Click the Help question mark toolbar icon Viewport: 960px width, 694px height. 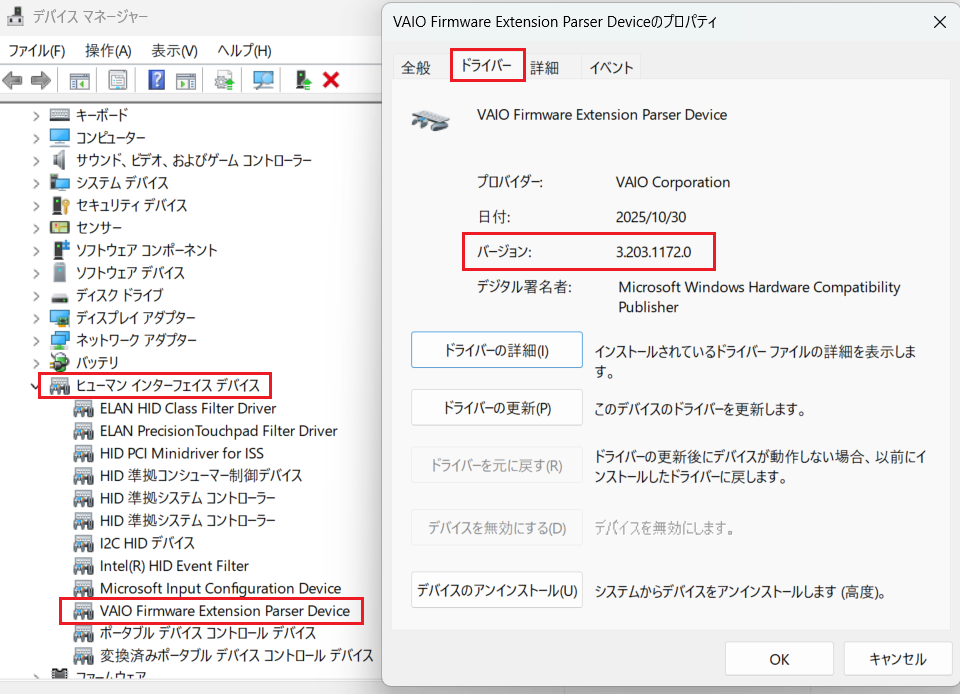pos(157,80)
